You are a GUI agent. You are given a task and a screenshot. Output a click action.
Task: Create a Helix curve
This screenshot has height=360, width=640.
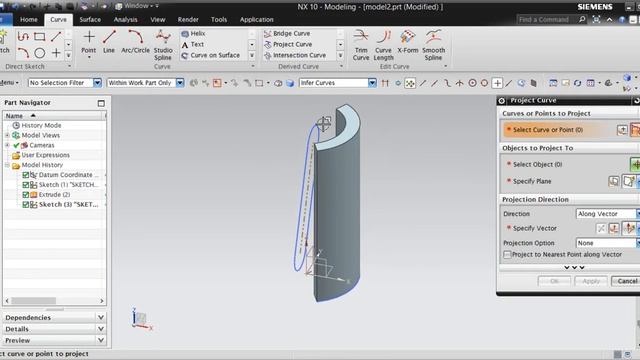tap(193, 33)
